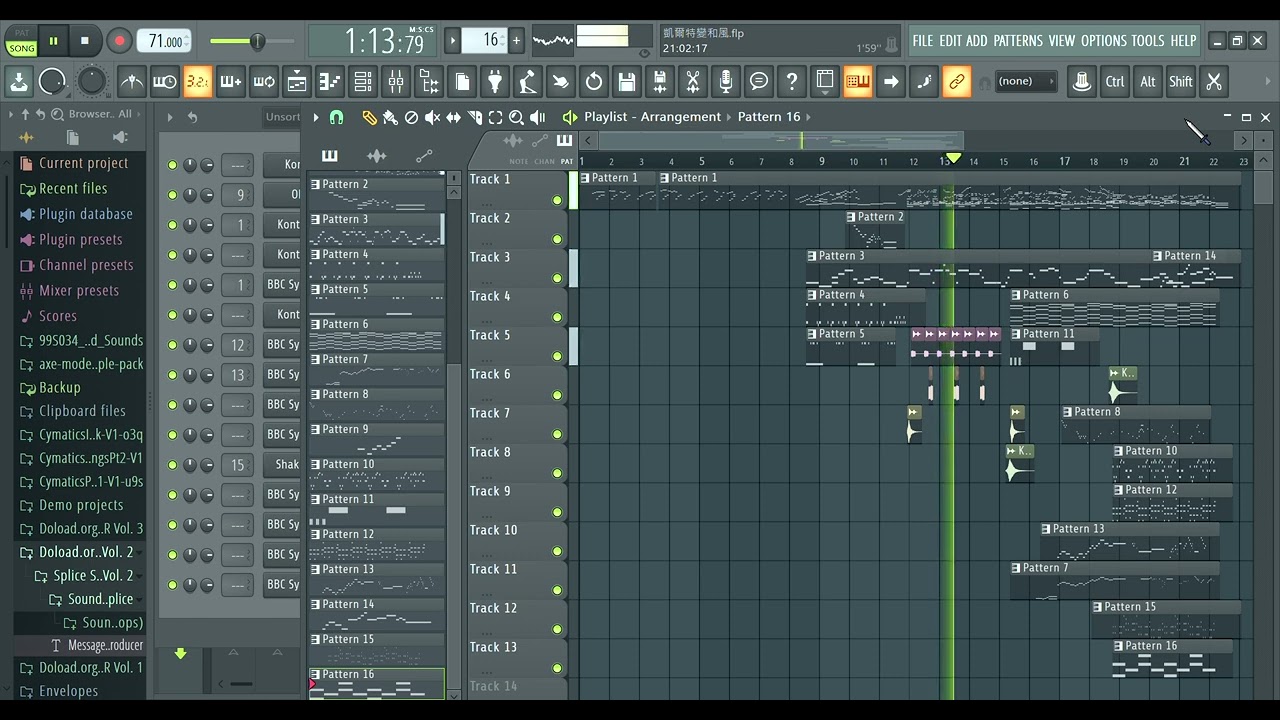
Task: Click the tempo field showing 71.000
Action: [x=165, y=41]
